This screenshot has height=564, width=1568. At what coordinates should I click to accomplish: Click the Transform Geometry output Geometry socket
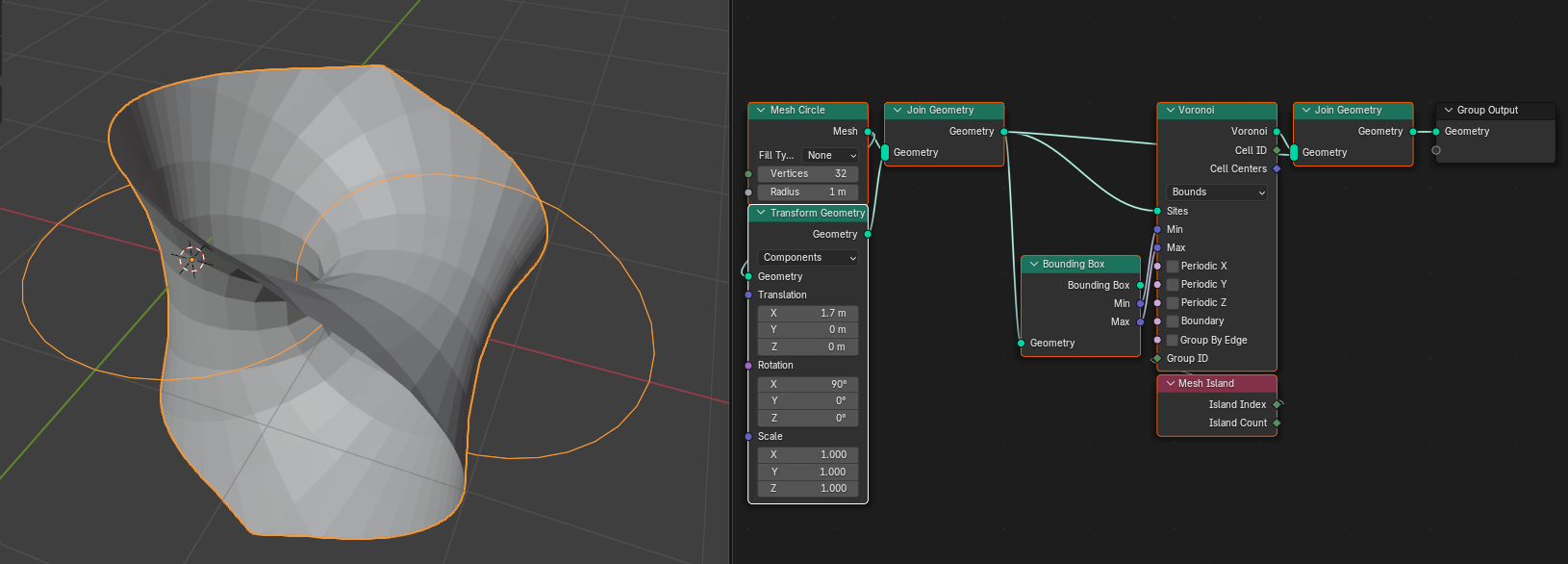(x=868, y=235)
